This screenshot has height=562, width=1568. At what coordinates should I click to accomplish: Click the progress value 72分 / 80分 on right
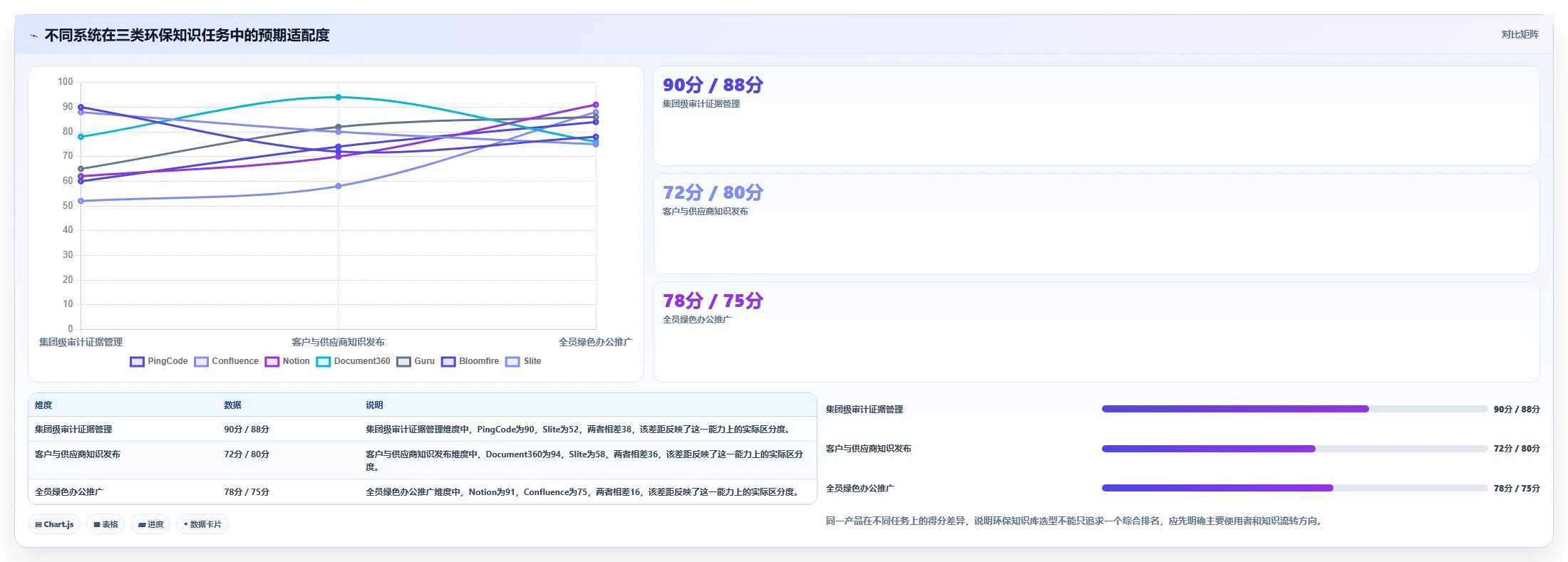point(1517,449)
